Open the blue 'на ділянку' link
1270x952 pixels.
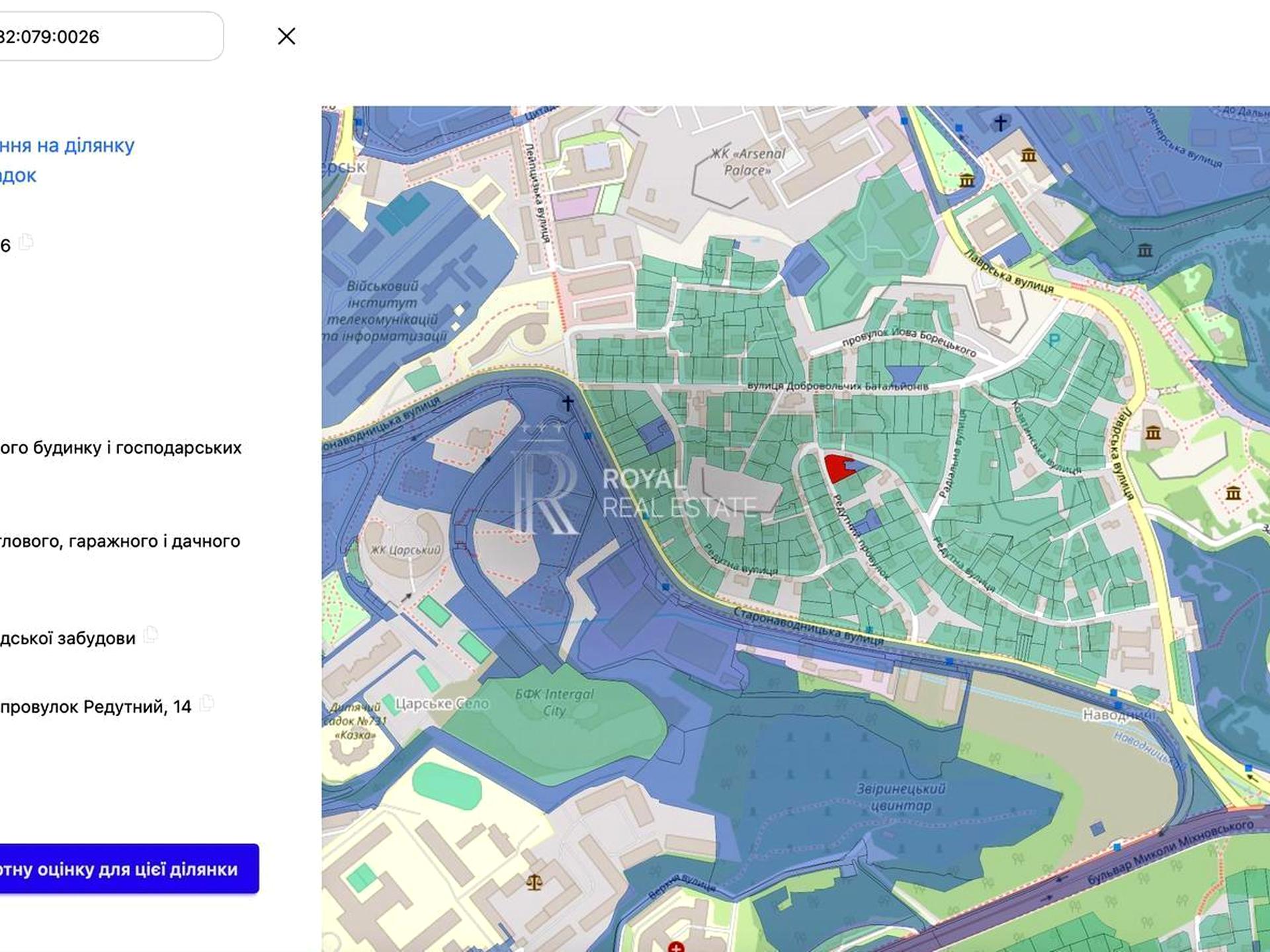pyautogui.click(x=67, y=145)
